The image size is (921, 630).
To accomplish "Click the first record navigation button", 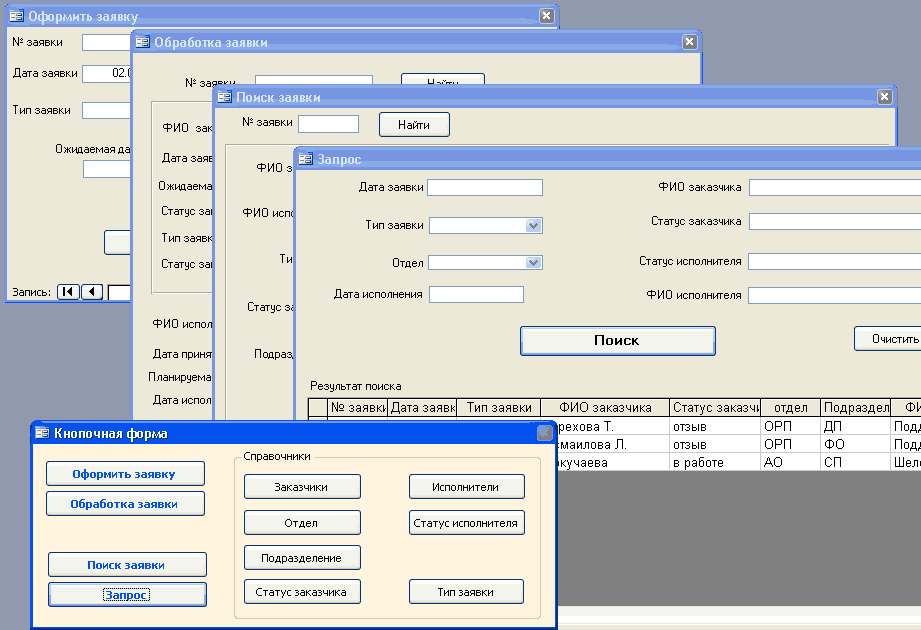I will pos(68,292).
